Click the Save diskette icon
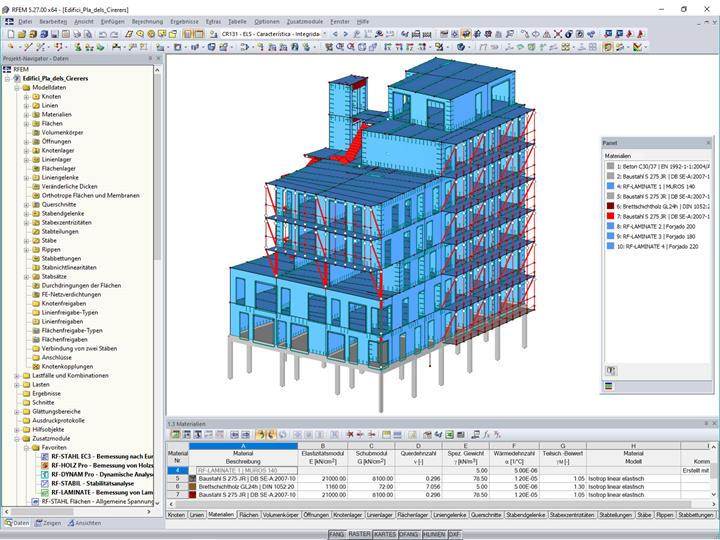 pyautogui.click(x=55, y=34)
